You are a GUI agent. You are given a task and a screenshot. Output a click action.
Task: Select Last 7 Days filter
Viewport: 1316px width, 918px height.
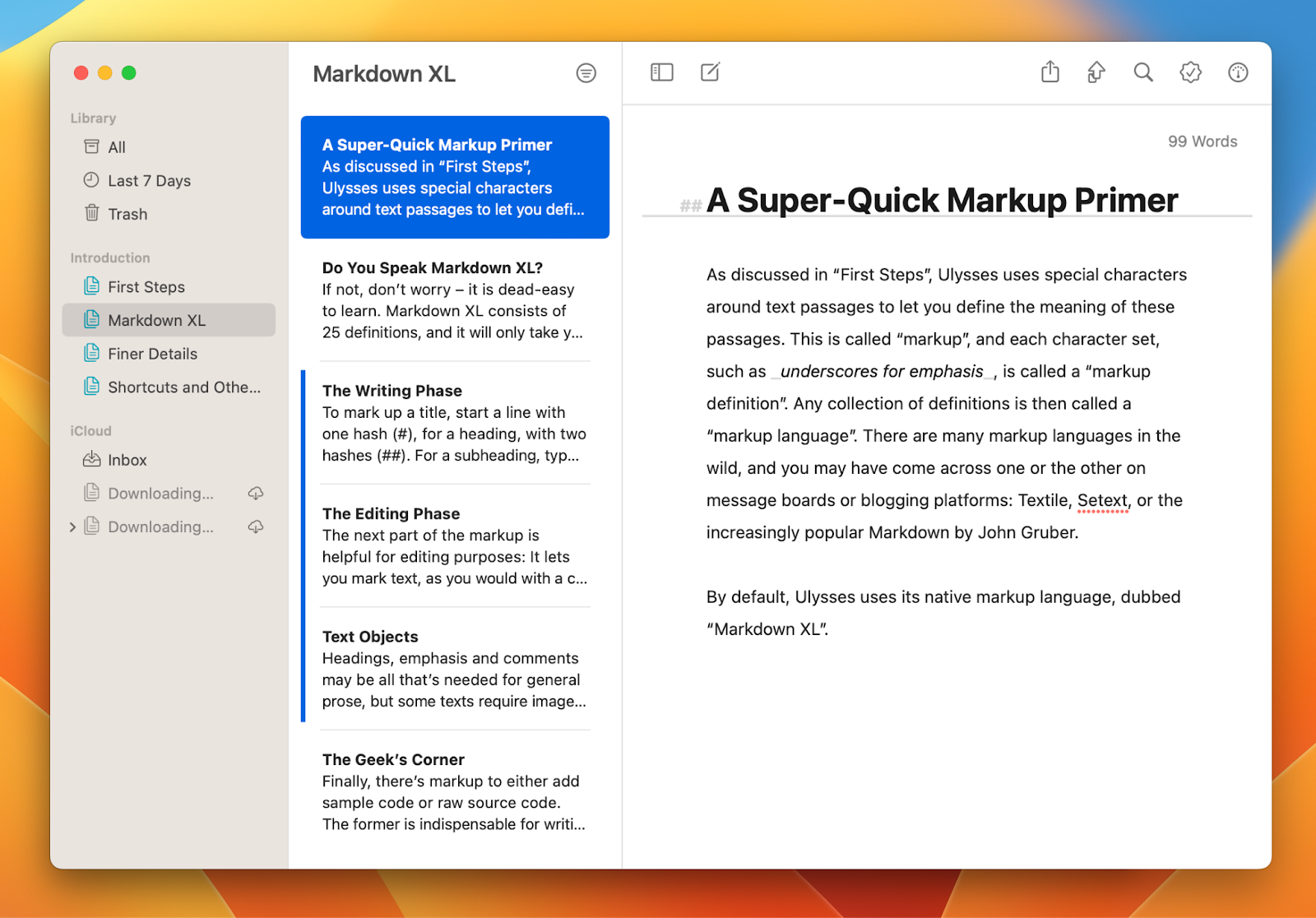[x=169, y=180]
